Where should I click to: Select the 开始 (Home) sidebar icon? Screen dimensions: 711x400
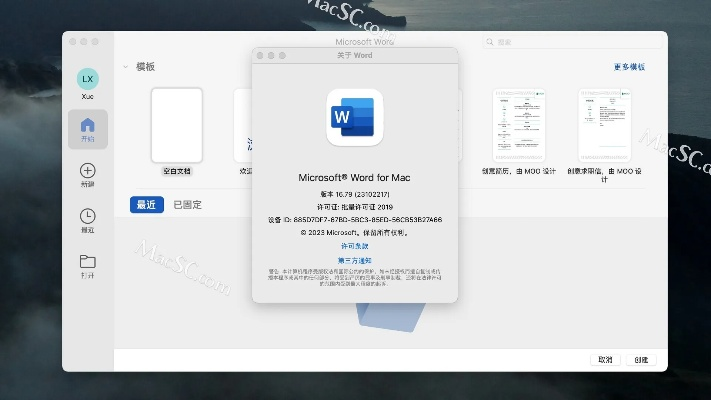(x=87, y=126)
